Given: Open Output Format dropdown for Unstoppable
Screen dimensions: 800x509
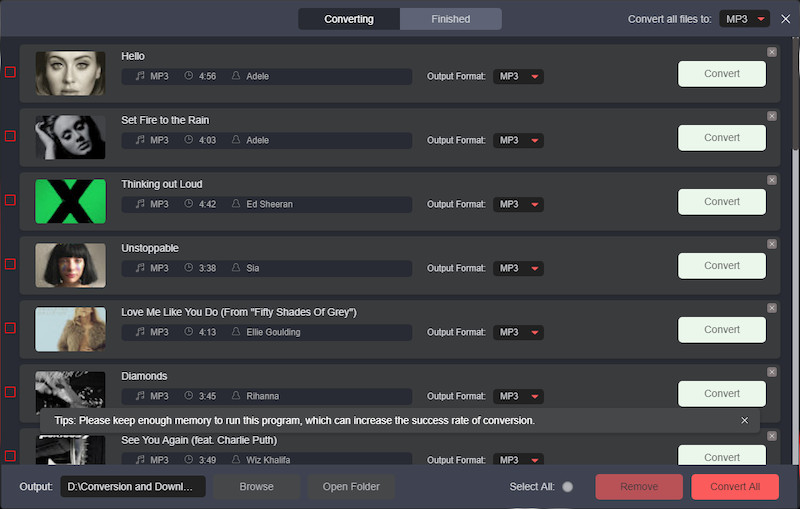Looking at the screenshot, I should [518, 268].
